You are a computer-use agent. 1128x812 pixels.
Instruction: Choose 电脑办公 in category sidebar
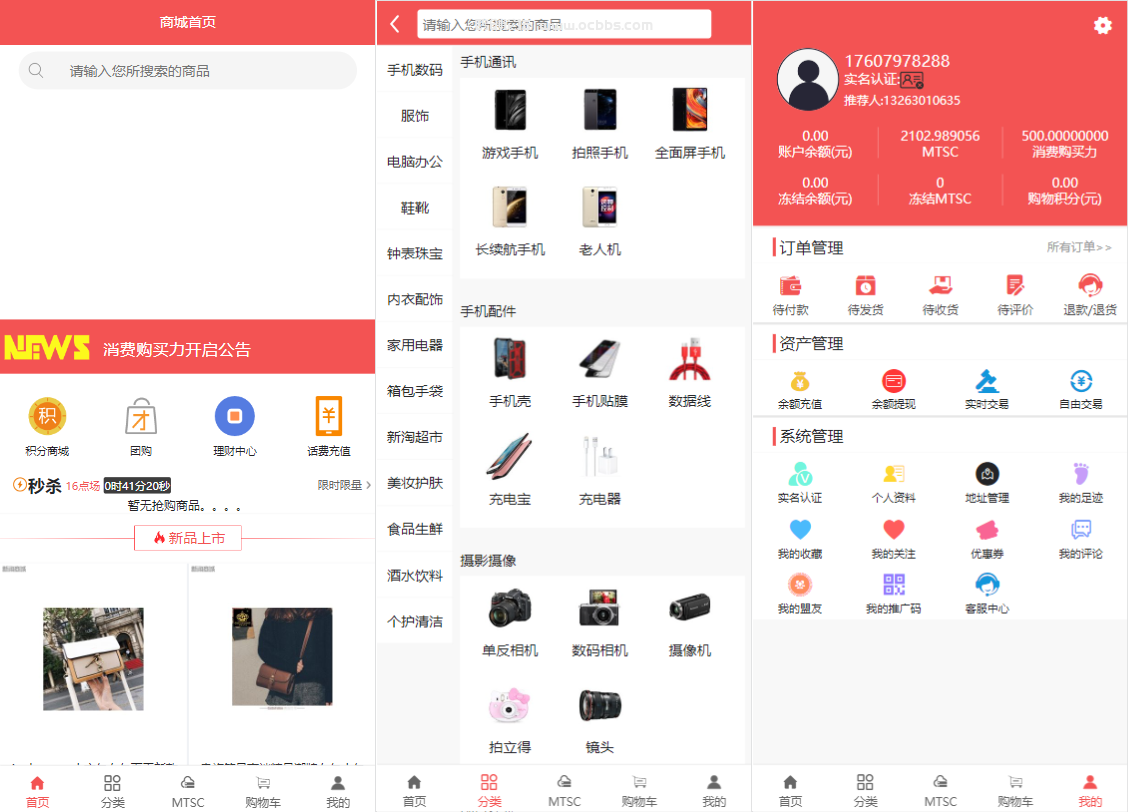(x=414, y=162)
